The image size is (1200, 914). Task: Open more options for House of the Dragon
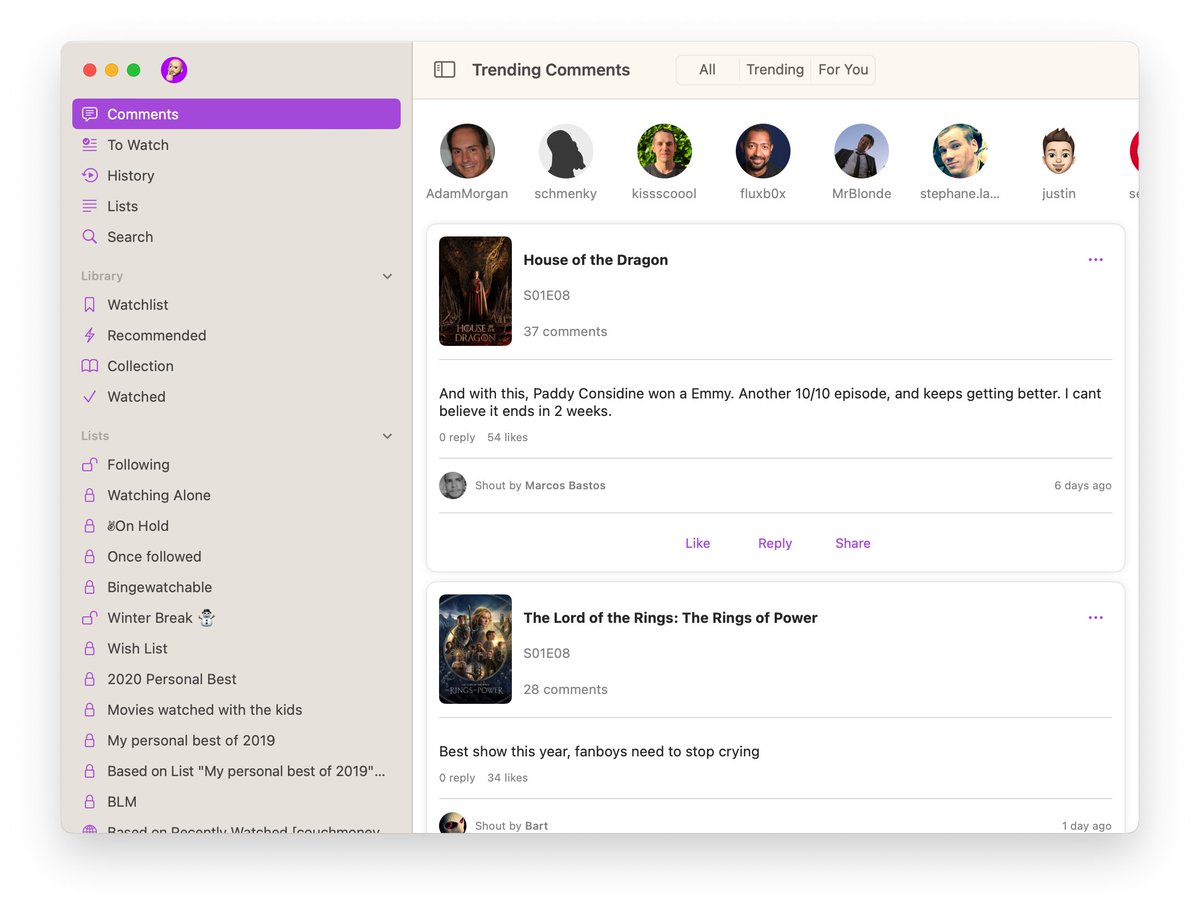point(1095,260)
